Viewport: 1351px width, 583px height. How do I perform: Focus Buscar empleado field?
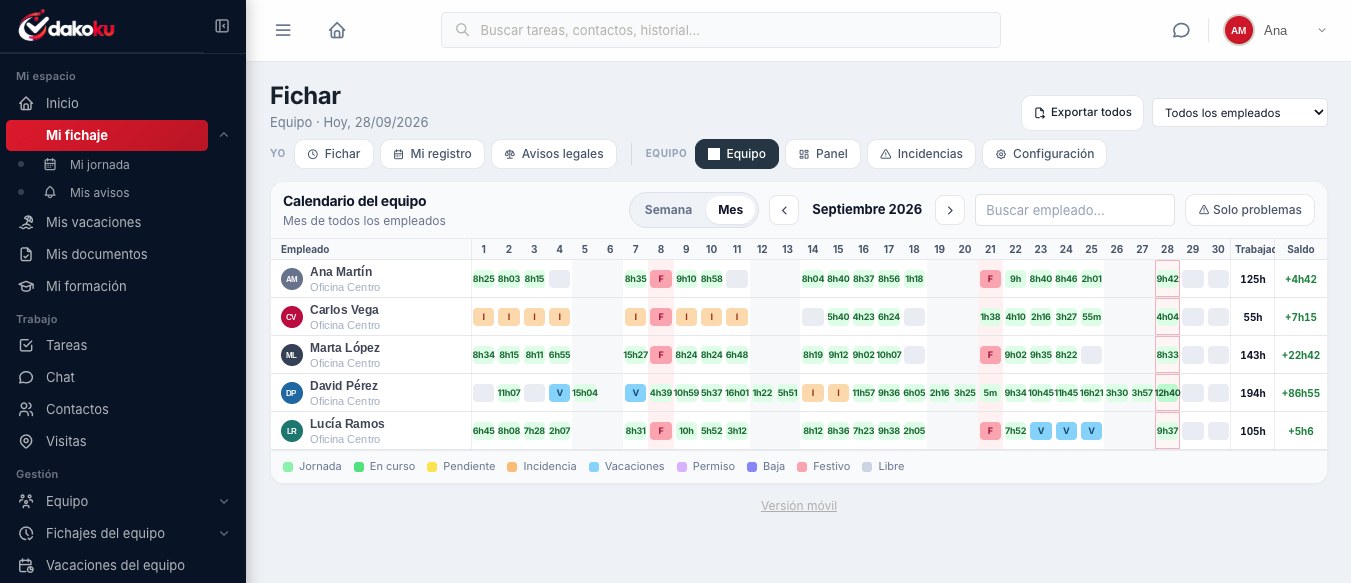click(1075, 210)
